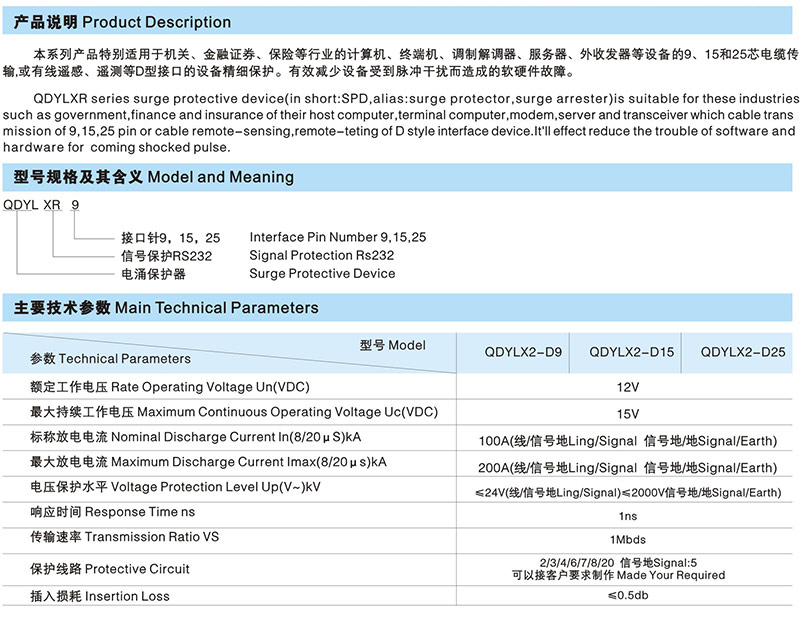The width and height of the screenshot is (800, 622).
Task: Click the 'Product Description' section heading
Action: click(122, 22)
